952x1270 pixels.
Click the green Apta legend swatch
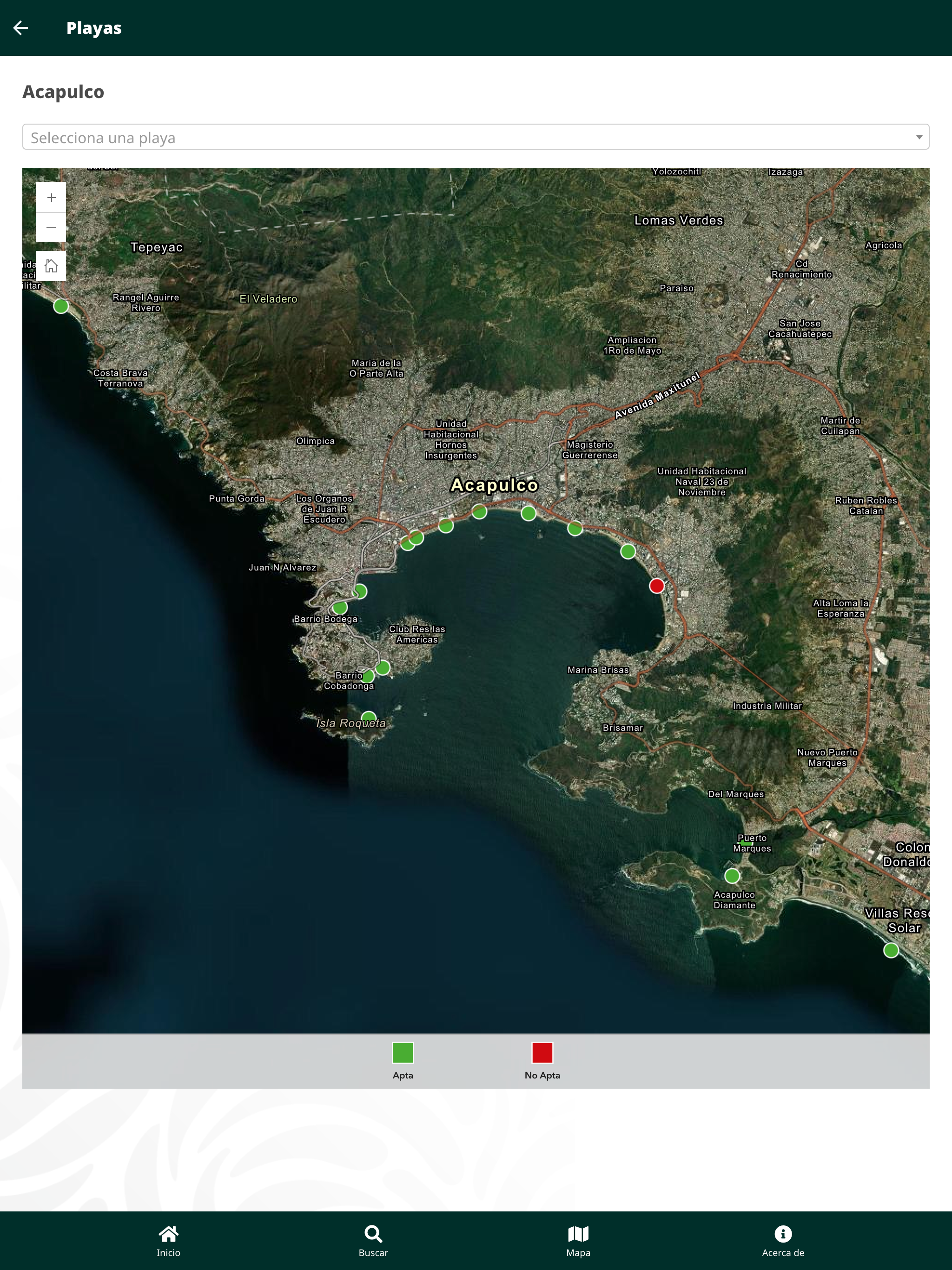coord(403,1052)
